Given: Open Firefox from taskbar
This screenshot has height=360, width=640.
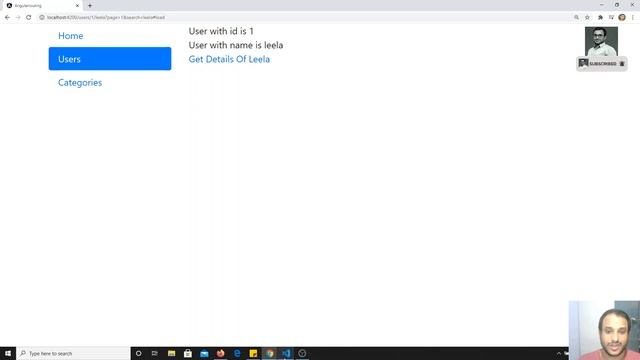Looking at the screenshot, I should point(220,353).
